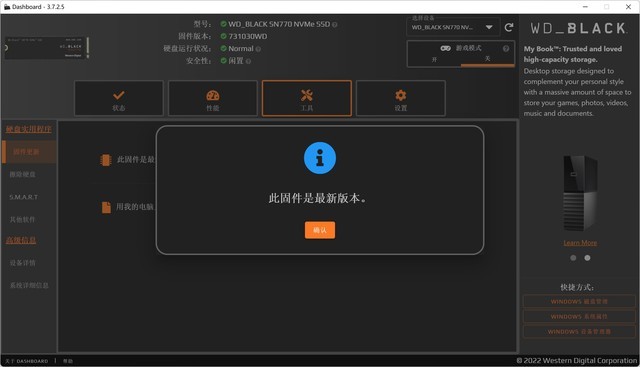
Task: Open S.M.A.R.T in the sidebar
Action: [24, 197]
